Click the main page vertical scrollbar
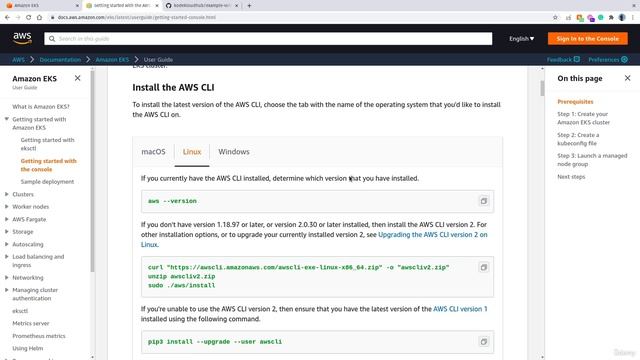 (x=542, y=88)
